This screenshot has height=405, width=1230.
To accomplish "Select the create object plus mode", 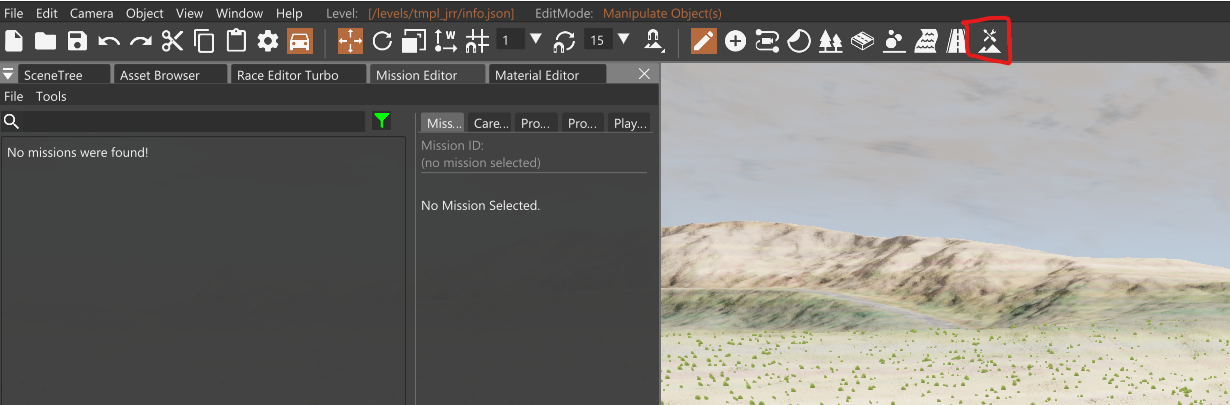I will pyautogui.click(x=736, y=41).
